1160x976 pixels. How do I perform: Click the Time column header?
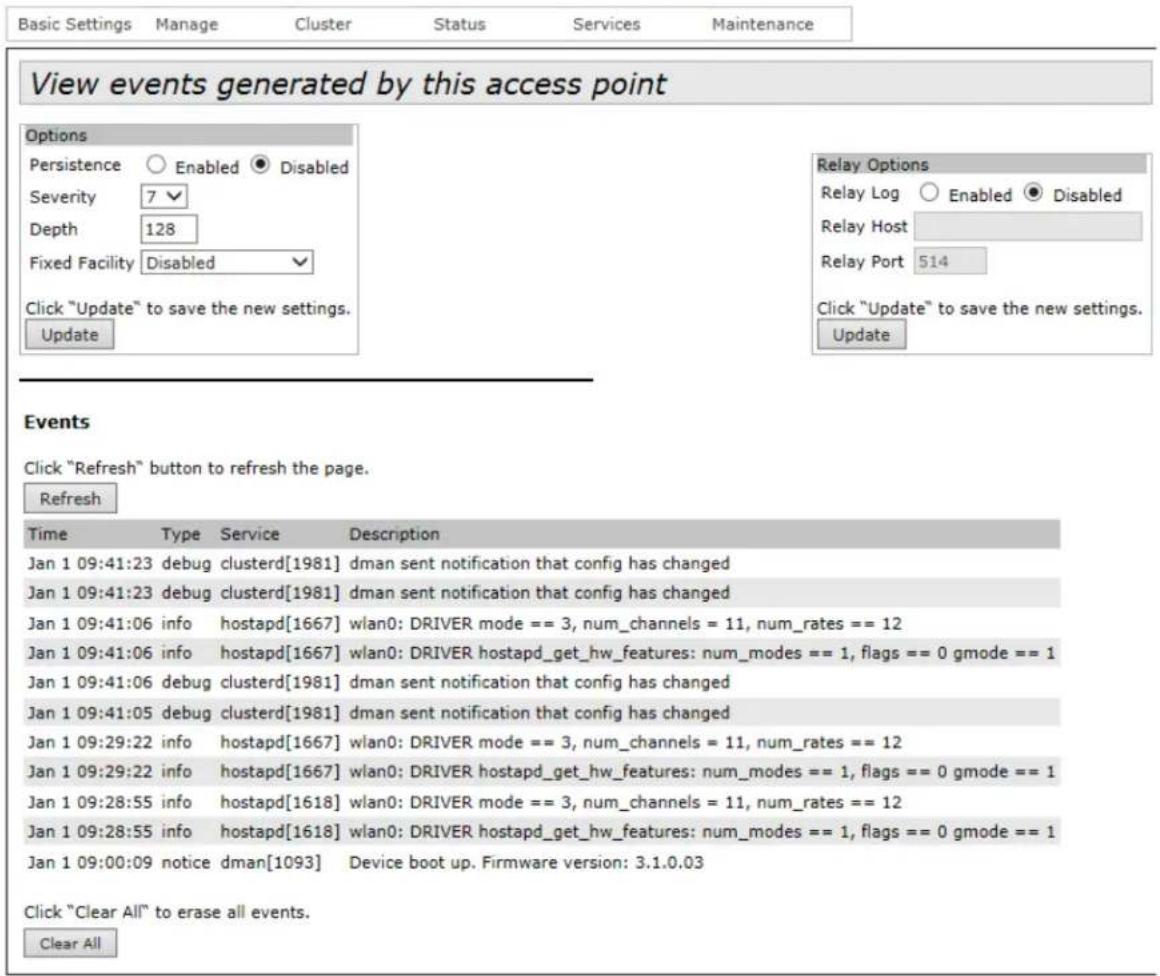pos(47,534)
